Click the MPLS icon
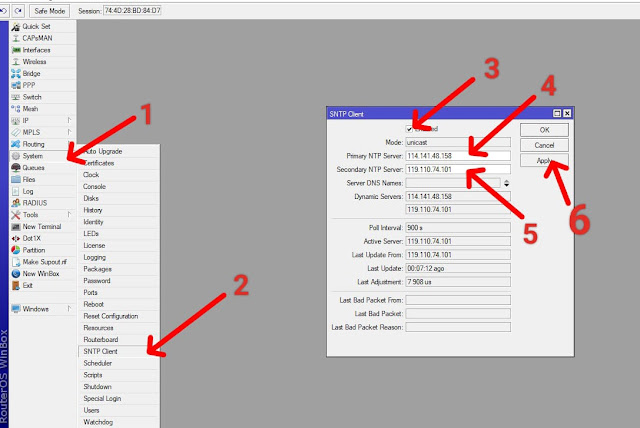Image resolution: width=640 pixels, height=428 pixels. tap(16, 133)
